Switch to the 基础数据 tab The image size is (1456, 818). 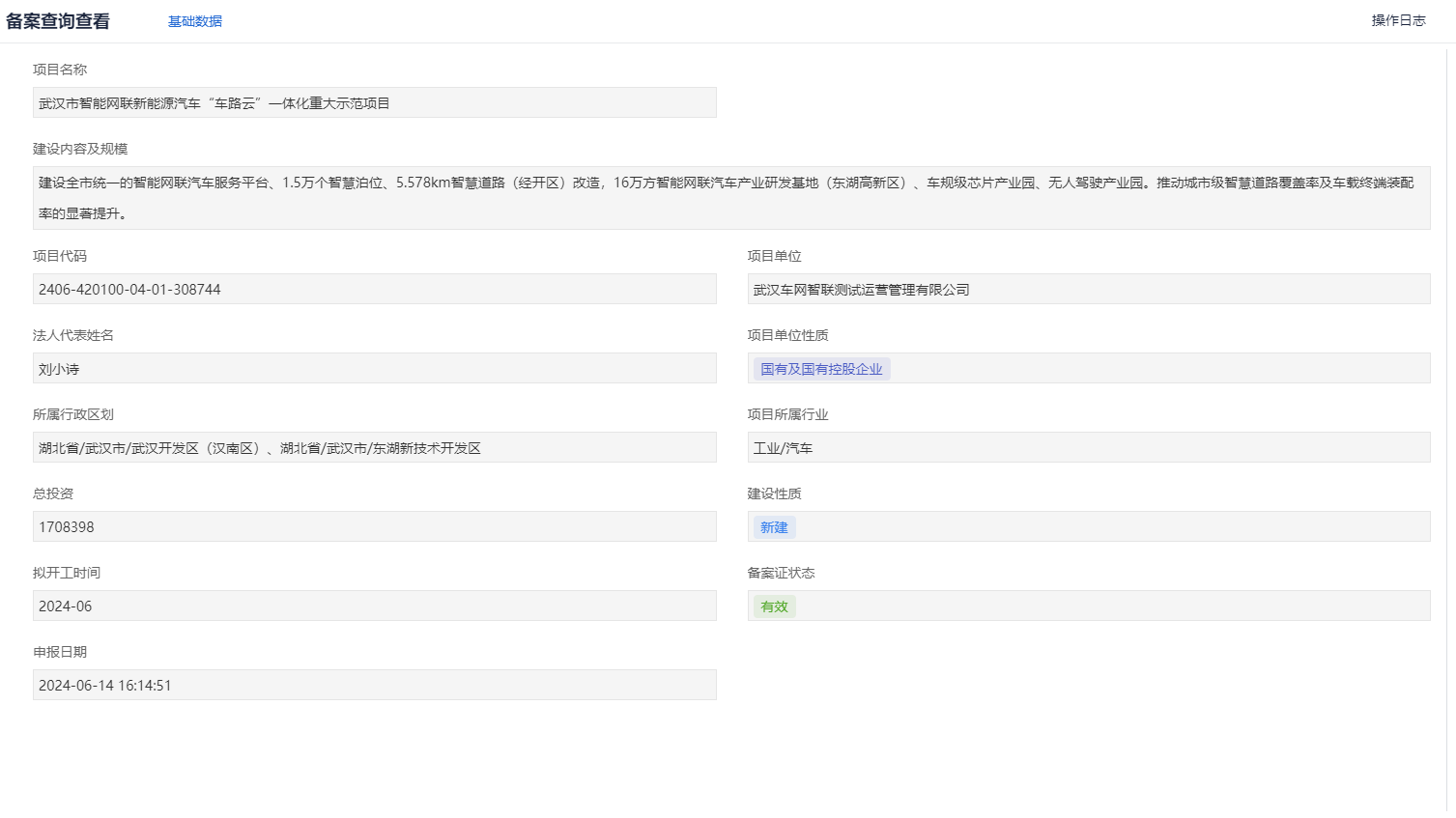[194, 21]
